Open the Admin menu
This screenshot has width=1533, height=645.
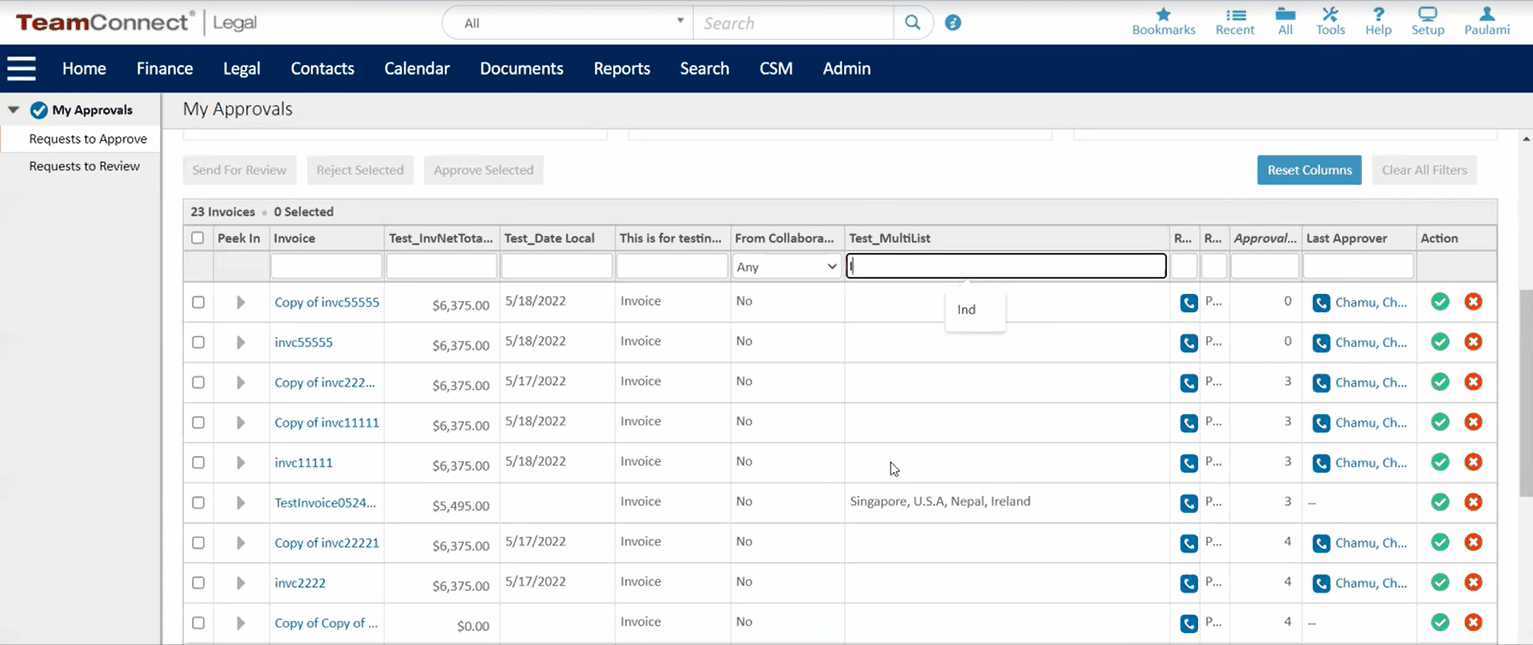click(847, 68)
